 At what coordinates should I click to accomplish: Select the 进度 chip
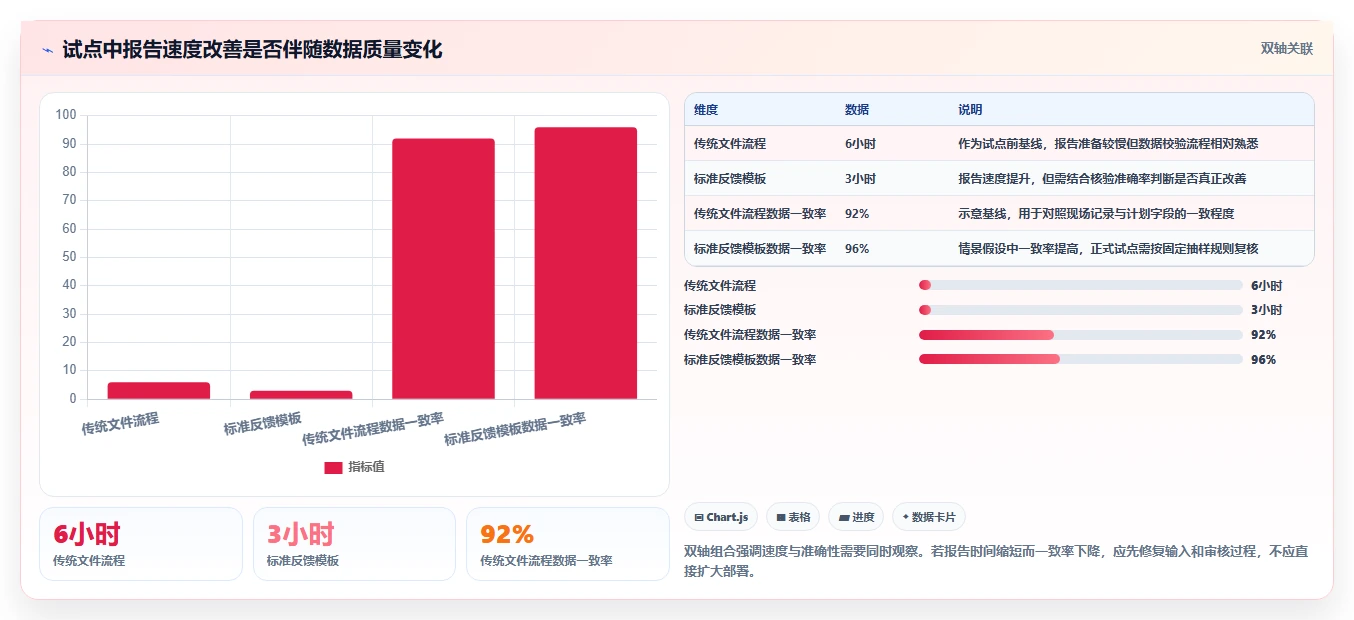point(856,517)
